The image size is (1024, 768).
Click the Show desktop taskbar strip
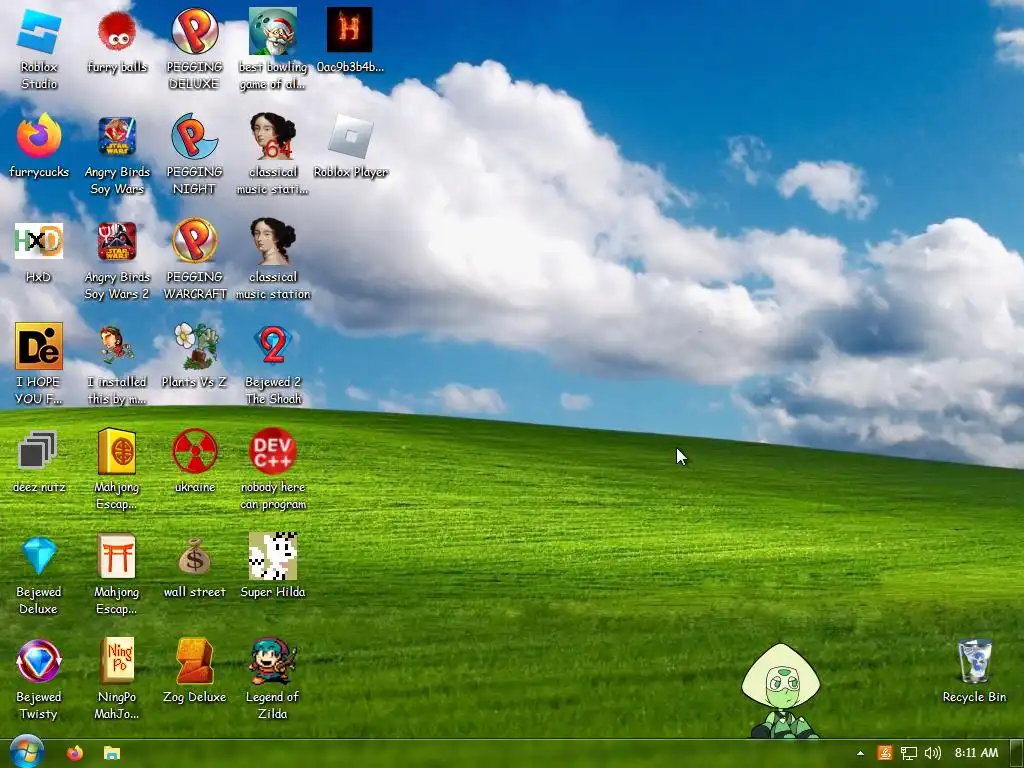click(x=1017, y=754)
